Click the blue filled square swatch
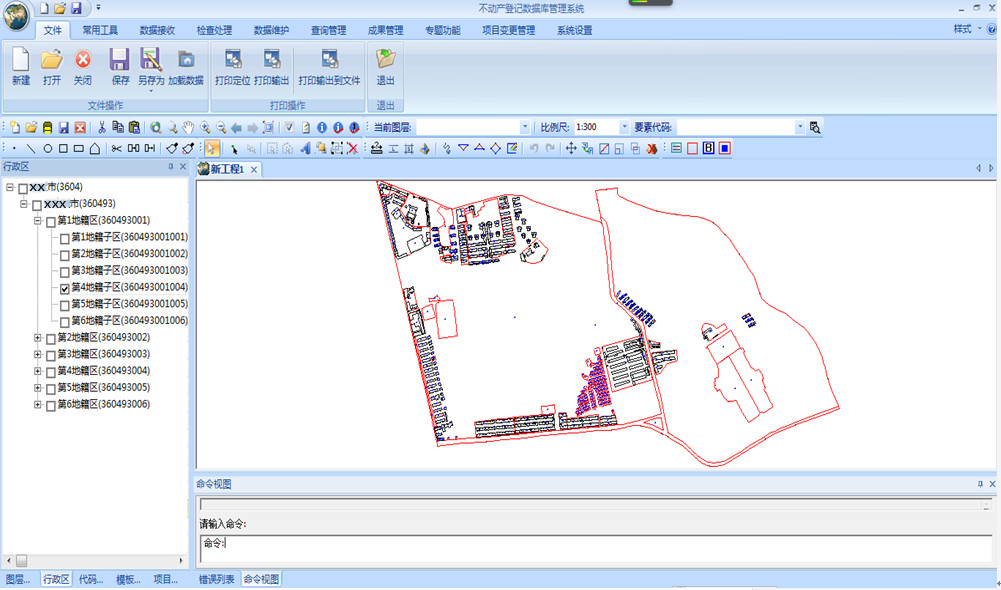Image resolution: width=1001 pixels, height=590 pixels. 725,149
